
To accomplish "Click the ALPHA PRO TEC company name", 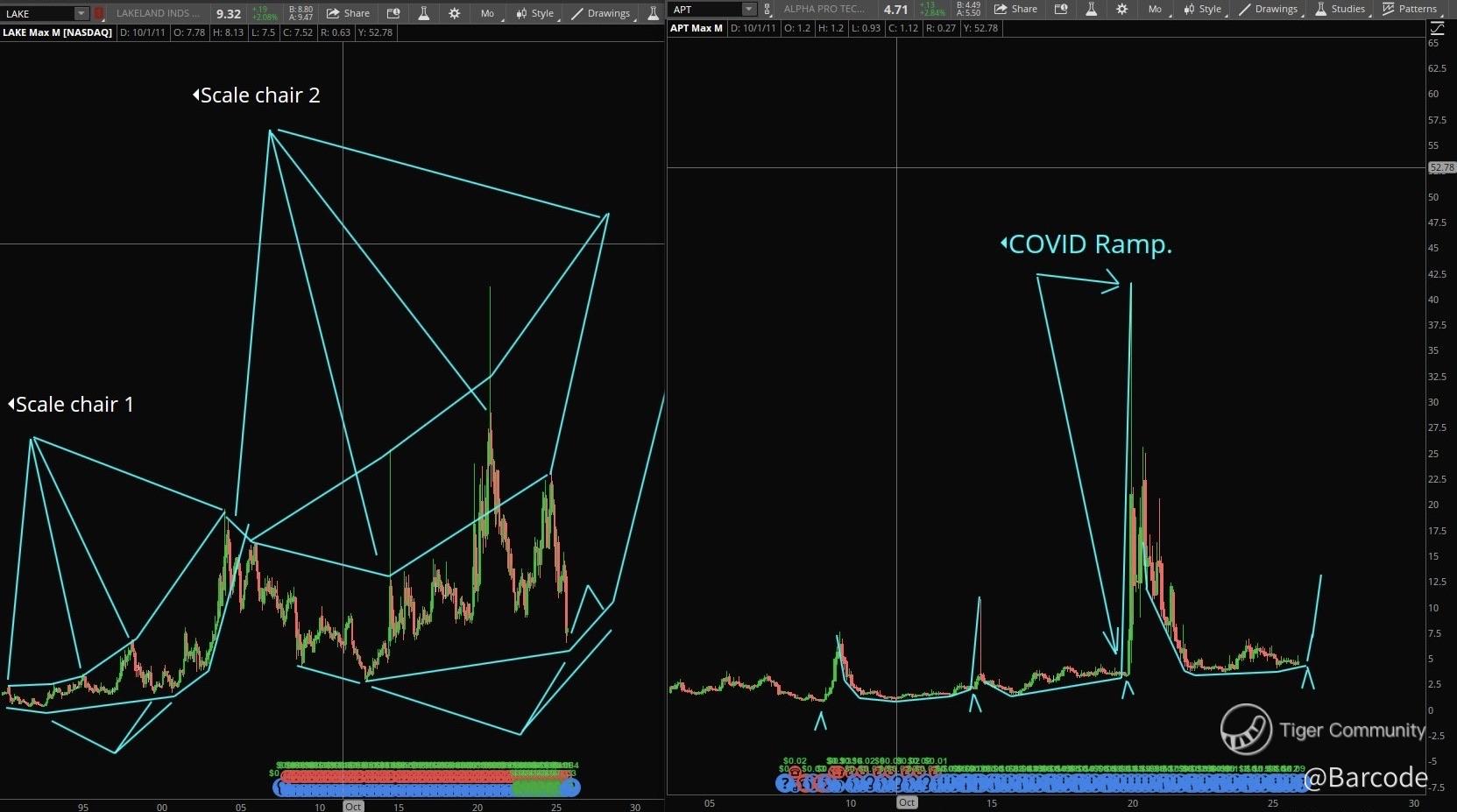I will pos(824,9).
